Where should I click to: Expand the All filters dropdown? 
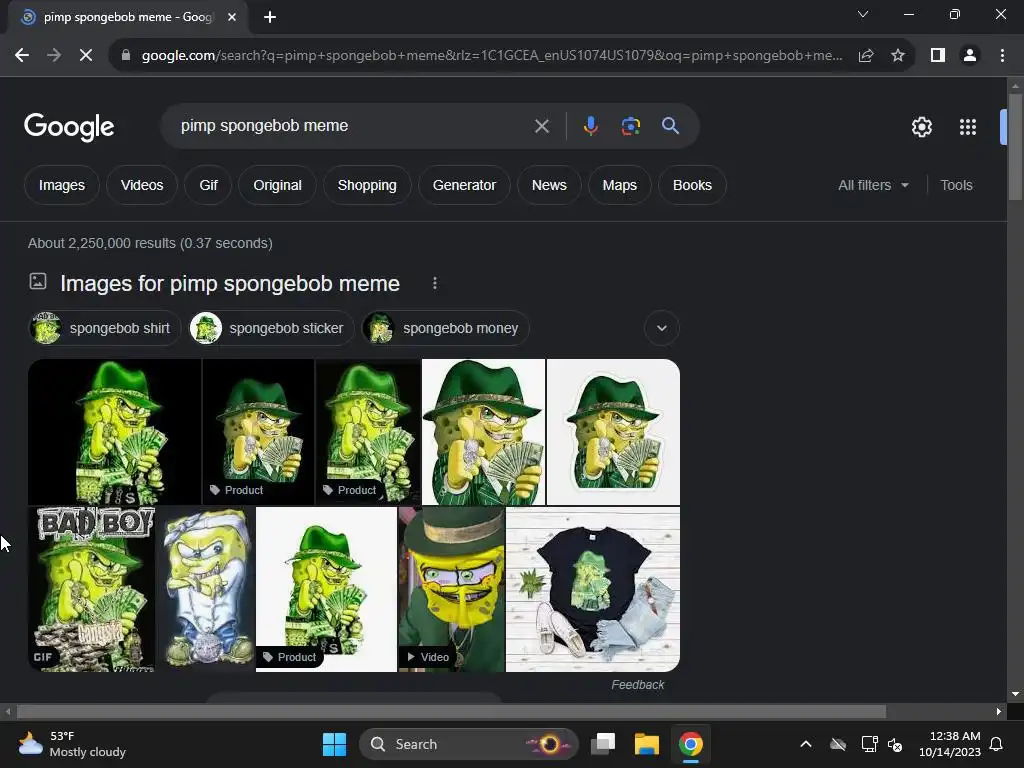point(873,185)
